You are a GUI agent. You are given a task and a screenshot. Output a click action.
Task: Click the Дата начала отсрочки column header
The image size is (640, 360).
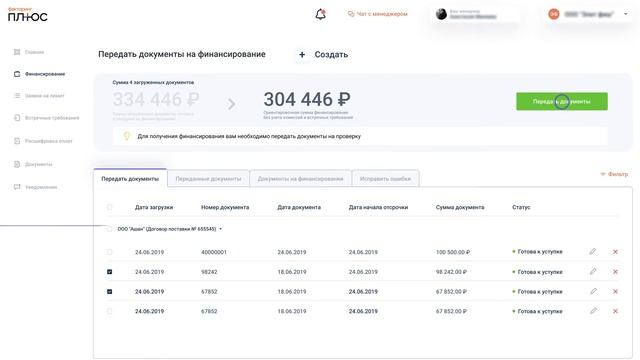tap(378, 207)
